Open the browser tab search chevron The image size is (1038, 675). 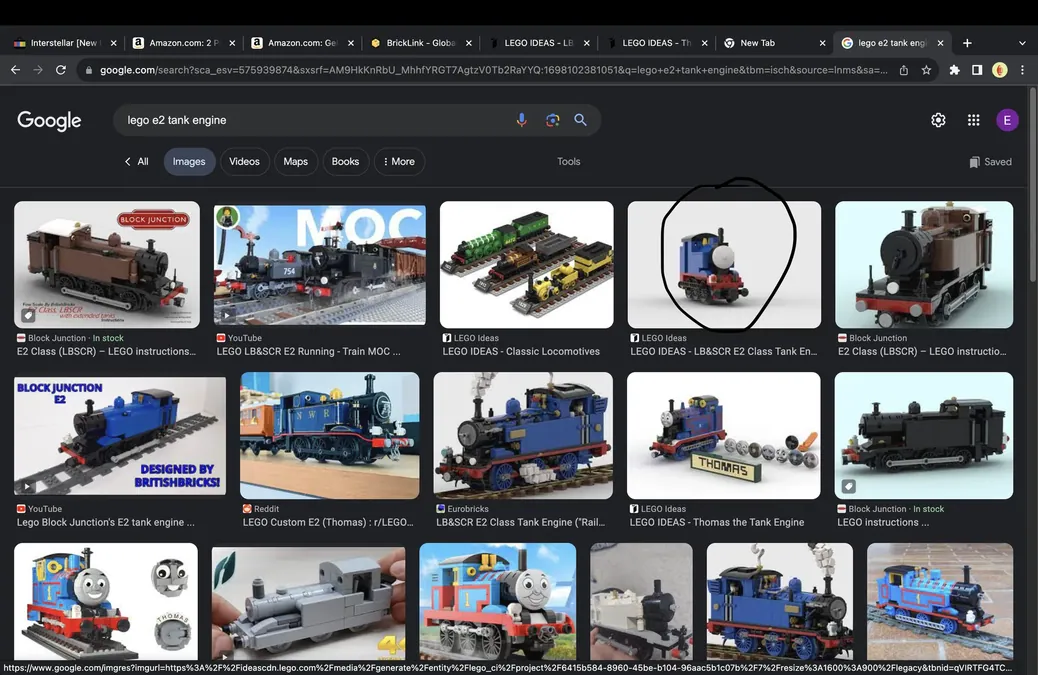[1021, 43]
